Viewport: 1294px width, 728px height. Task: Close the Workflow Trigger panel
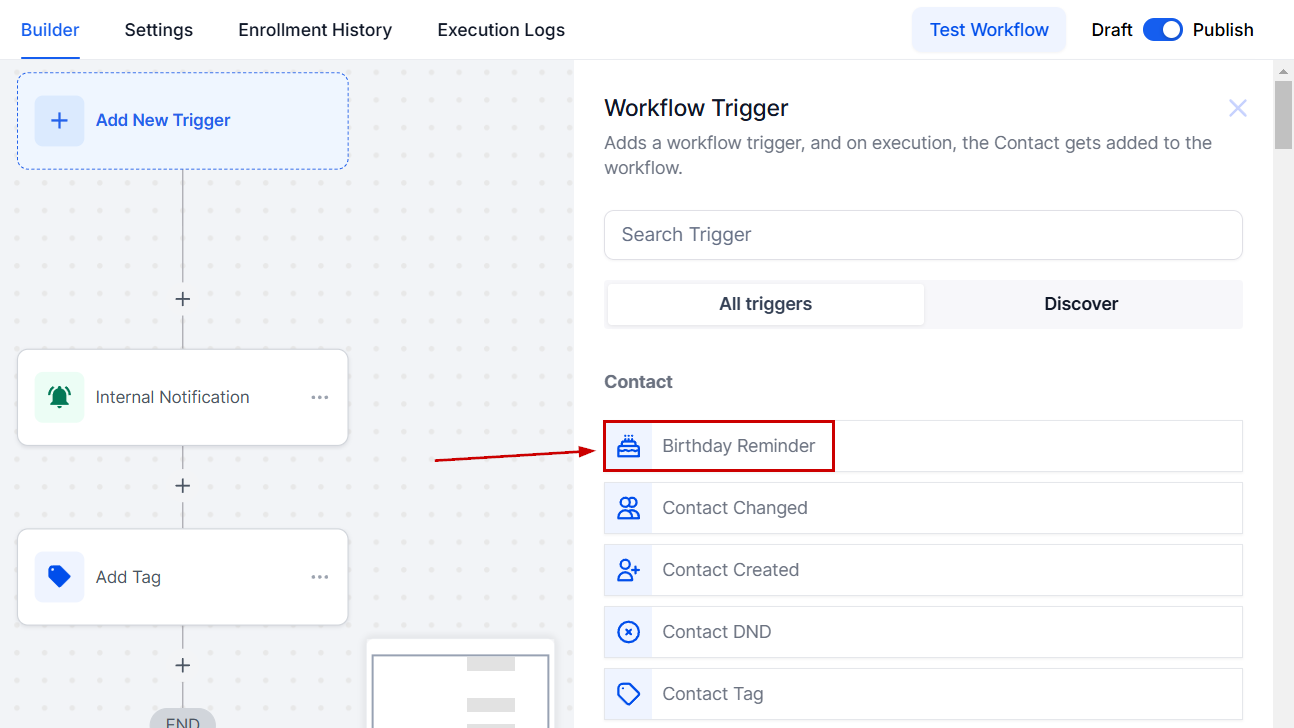coord(1238,108)
